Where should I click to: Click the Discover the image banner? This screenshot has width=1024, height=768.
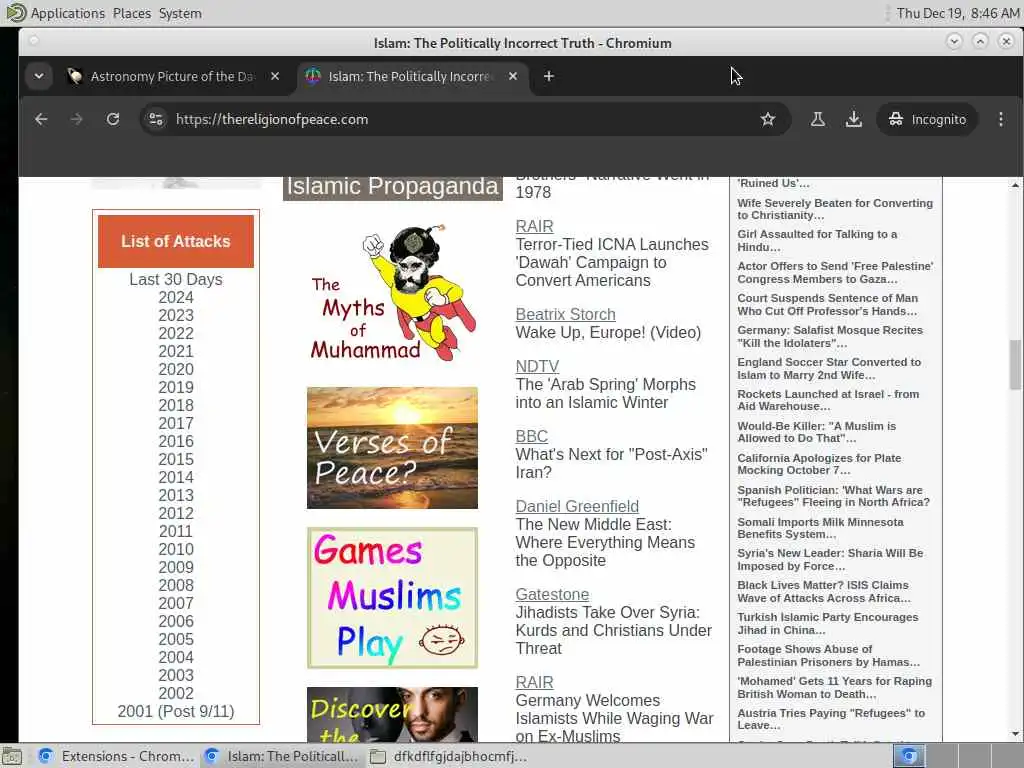[392, 714]
